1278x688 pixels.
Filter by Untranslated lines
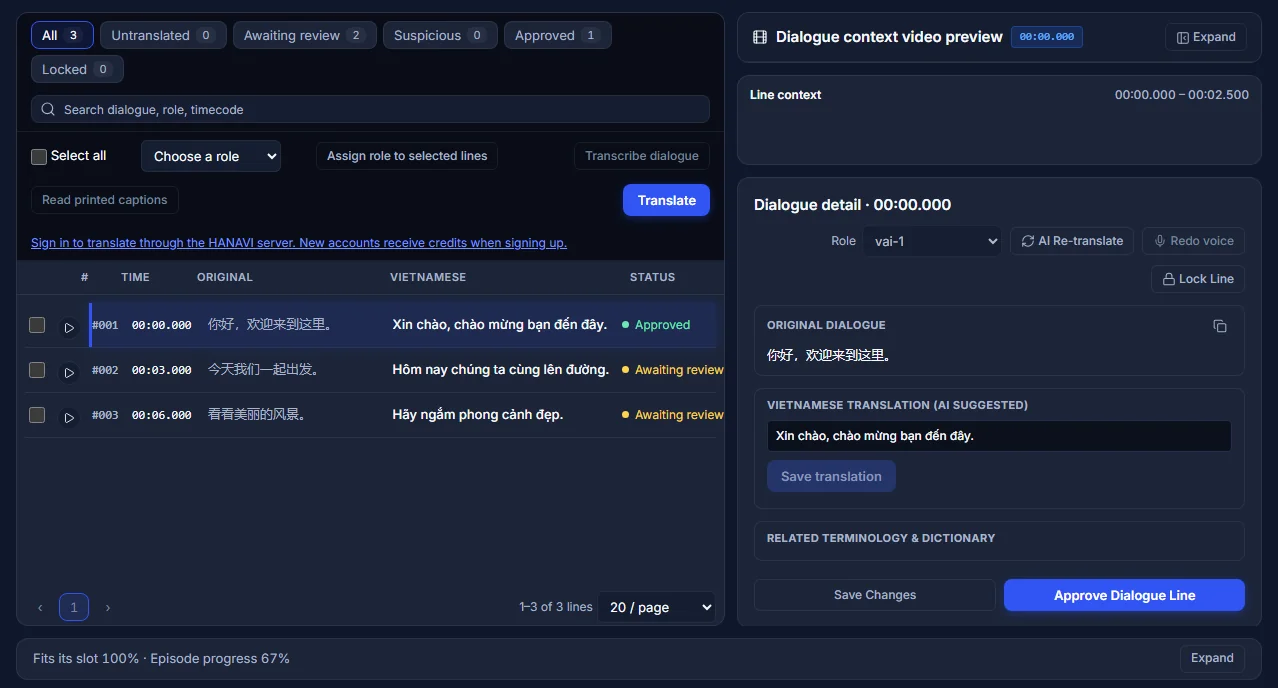click(163, 35)
